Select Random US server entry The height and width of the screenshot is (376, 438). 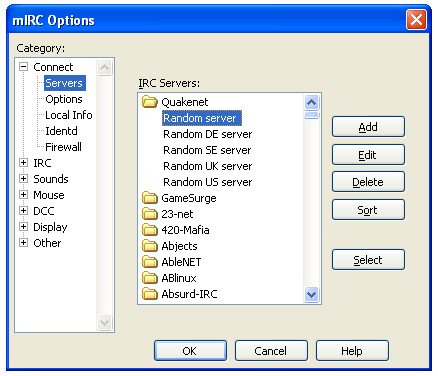click(207, 182)
